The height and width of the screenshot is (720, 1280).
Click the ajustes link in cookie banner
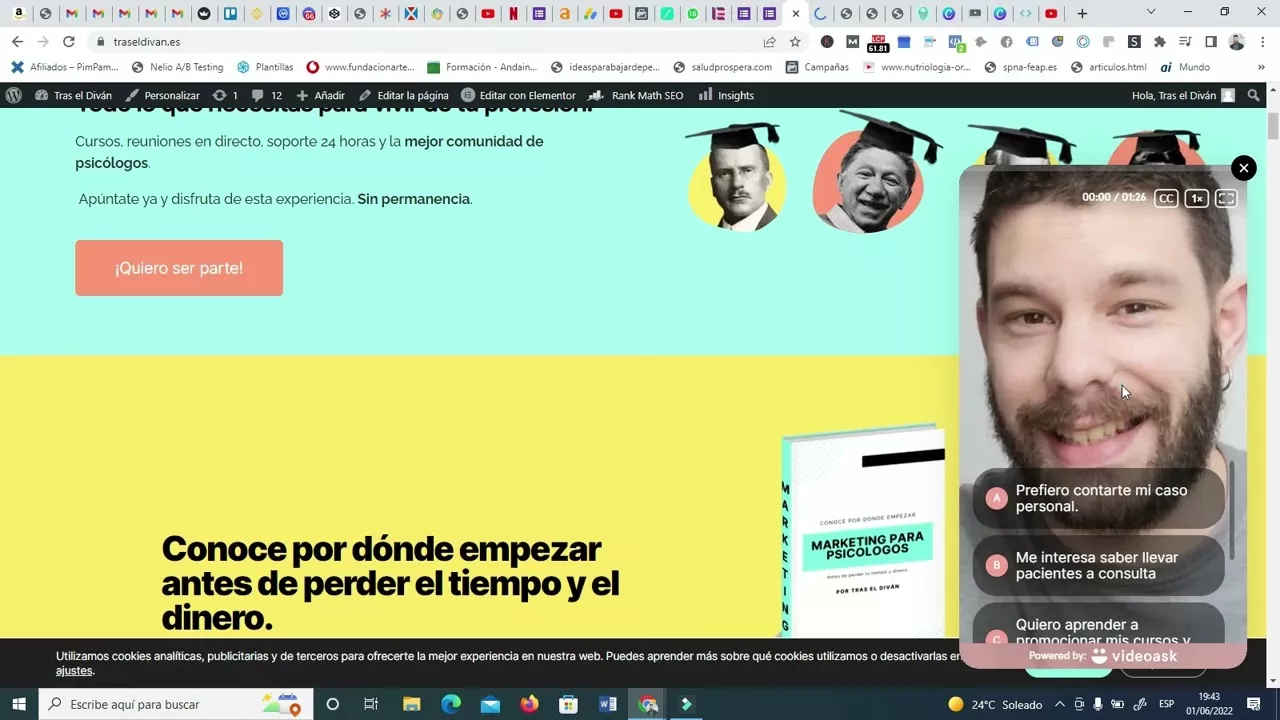coord(74,671)
